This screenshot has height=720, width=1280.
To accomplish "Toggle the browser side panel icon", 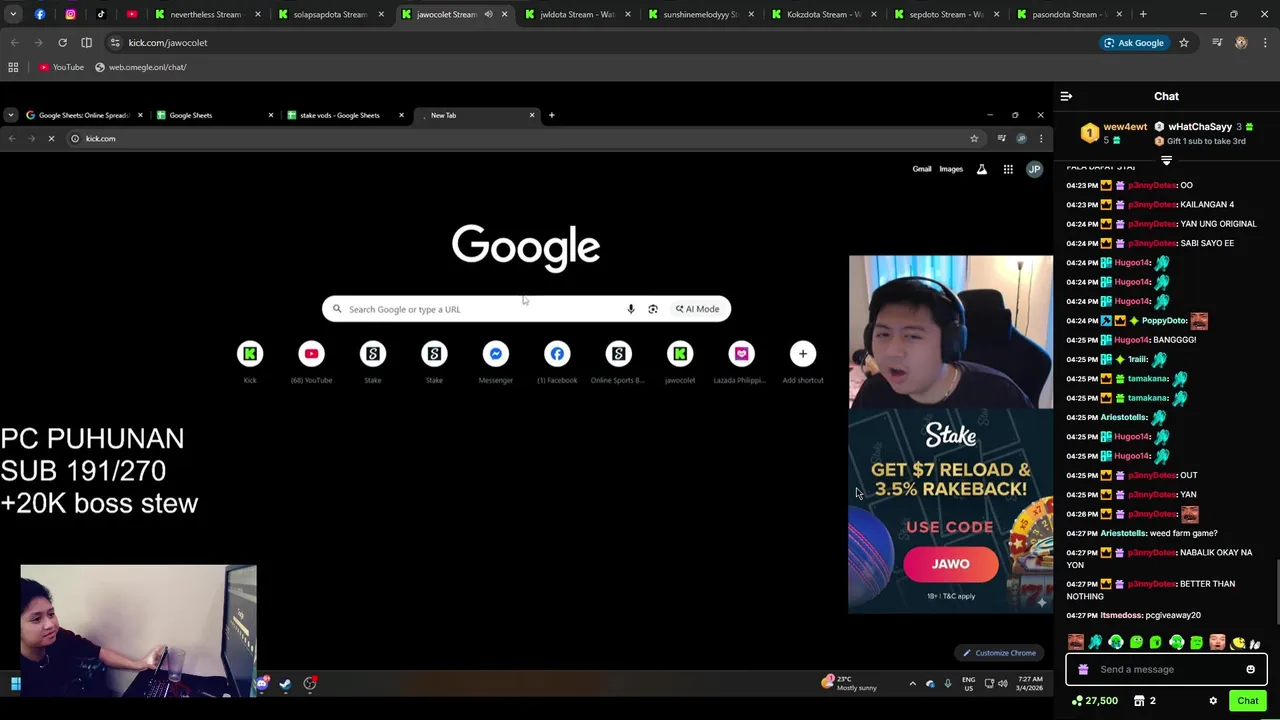I will [x=86, y=43].
